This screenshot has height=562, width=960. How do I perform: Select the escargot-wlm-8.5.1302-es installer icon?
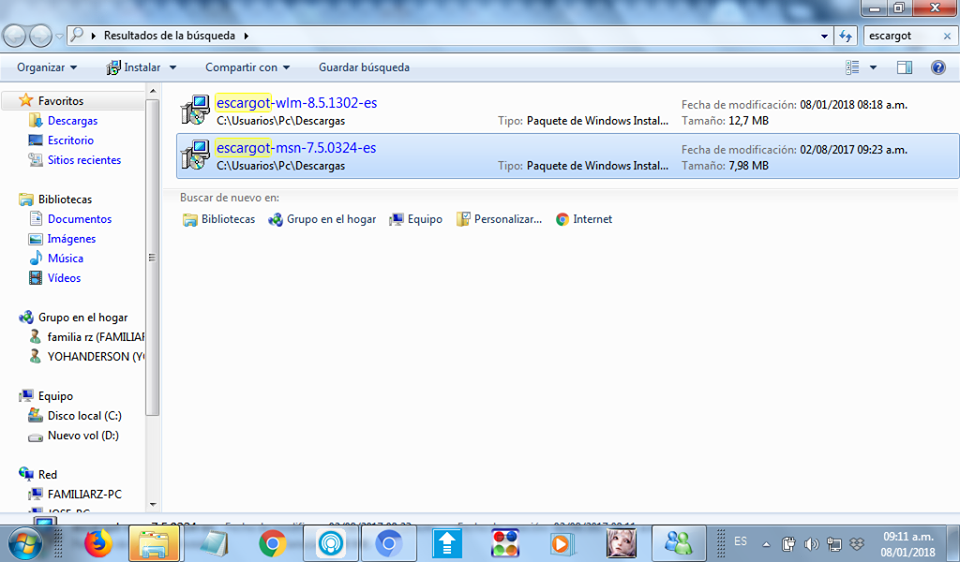point(195,110)
